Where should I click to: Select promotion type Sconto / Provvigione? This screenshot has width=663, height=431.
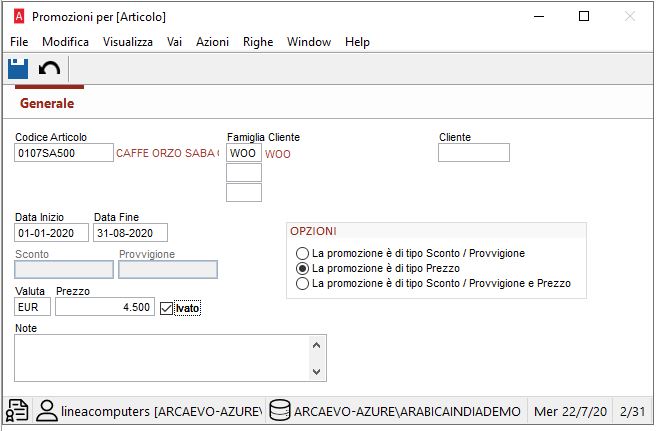pyautogui.click(x=302, y=254)
